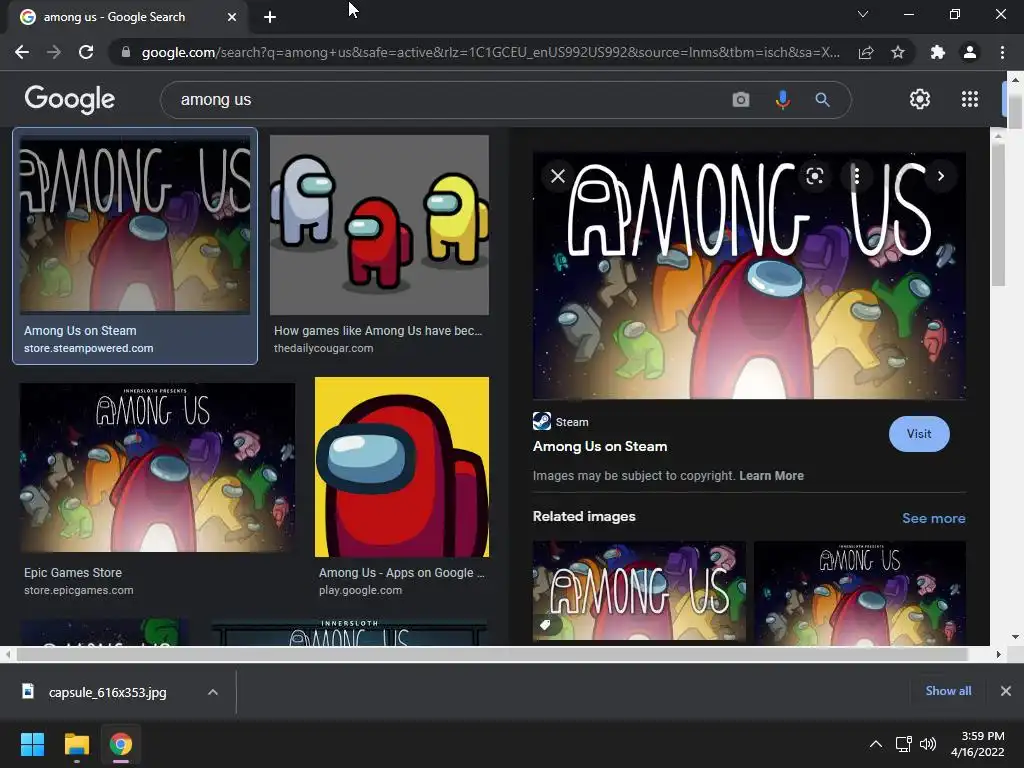The width and height of the screenshot is (1024, 768).
Task: Click the Steam source icon
Action: (x=542, y=421)
